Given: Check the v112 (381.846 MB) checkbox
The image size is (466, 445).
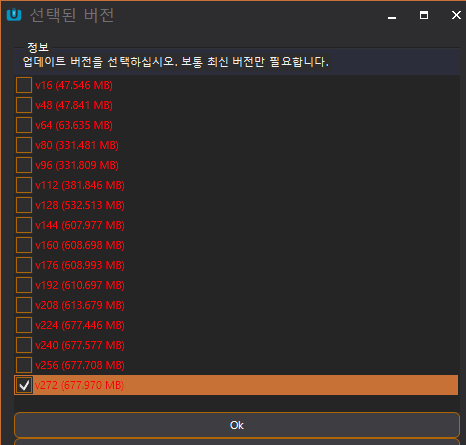Looking at the screenshot, I should coord(24,185).
